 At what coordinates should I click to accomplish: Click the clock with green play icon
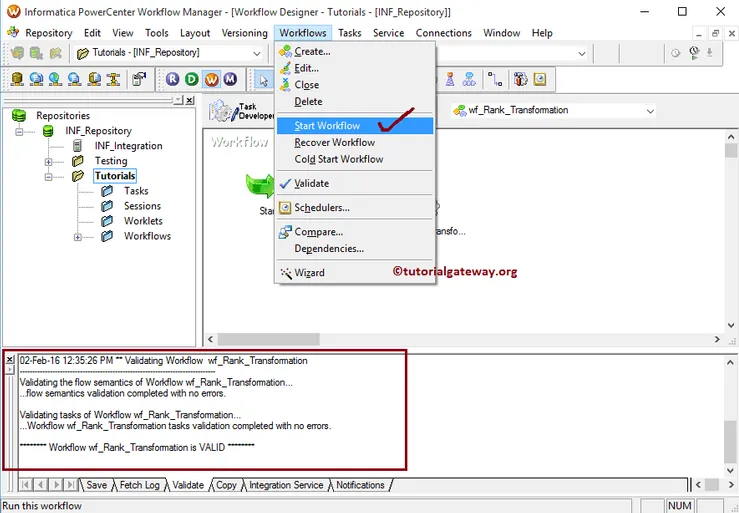pyautogui.click(x=694, y=53)
